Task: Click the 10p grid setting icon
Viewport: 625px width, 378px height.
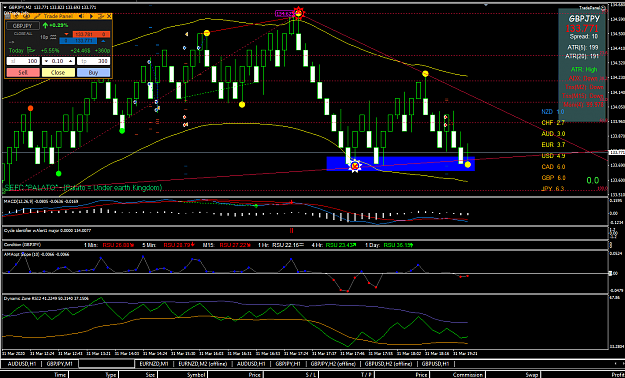Action: [x=53, y=37]
